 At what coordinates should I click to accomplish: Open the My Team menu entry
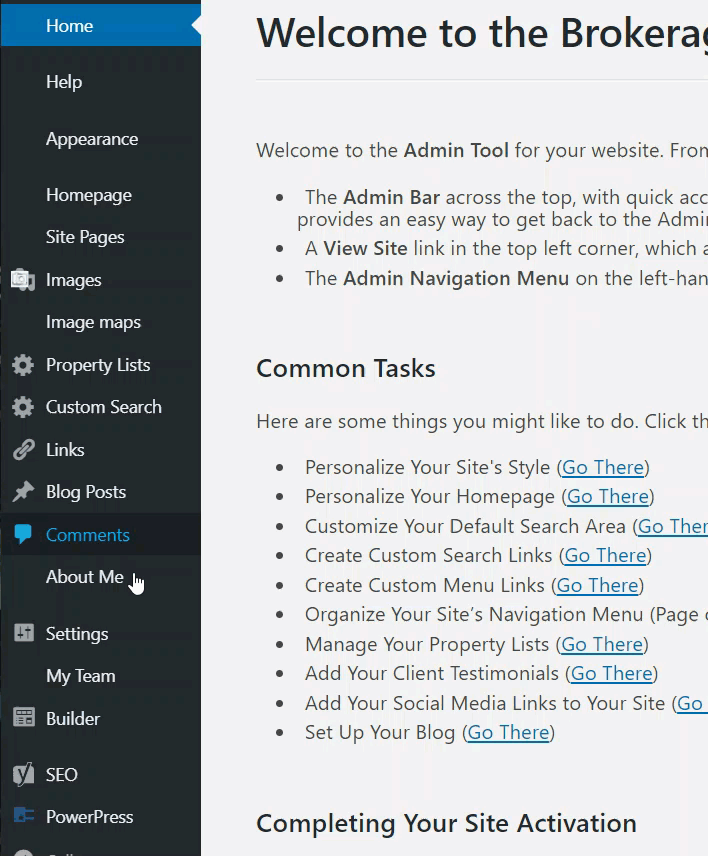[x=80, y=676]
